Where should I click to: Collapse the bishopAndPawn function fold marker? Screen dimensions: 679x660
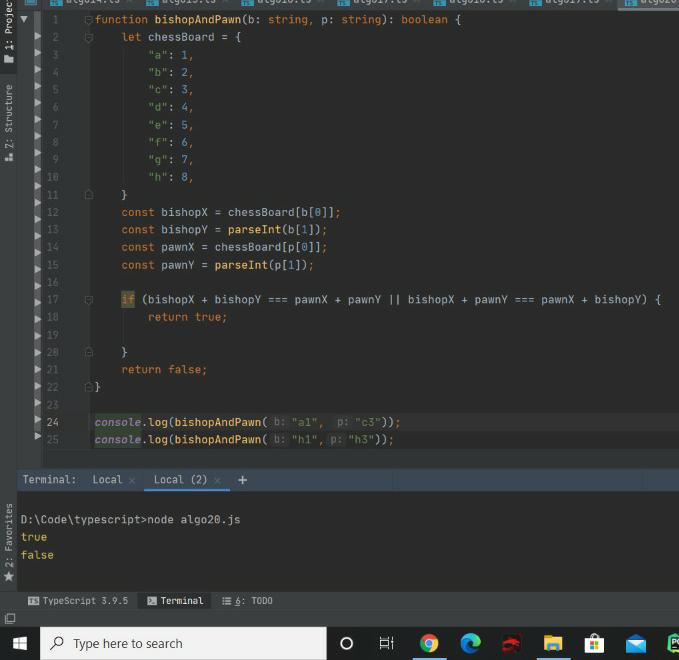point(89,20)
